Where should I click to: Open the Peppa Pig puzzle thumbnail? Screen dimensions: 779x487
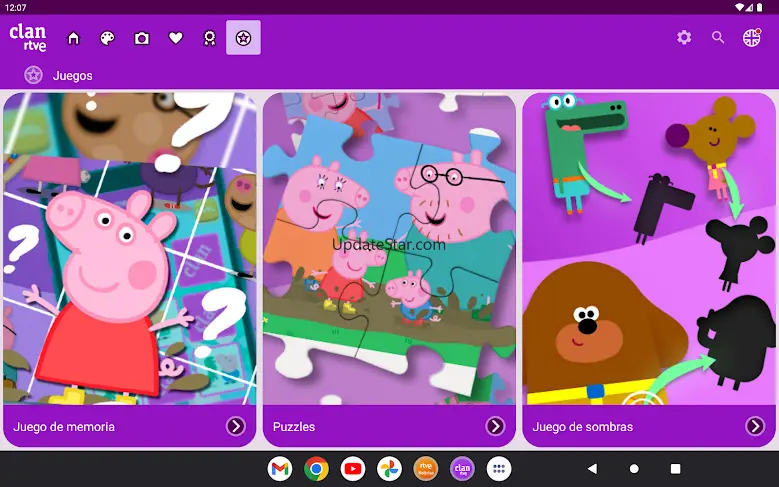[389, 248]
